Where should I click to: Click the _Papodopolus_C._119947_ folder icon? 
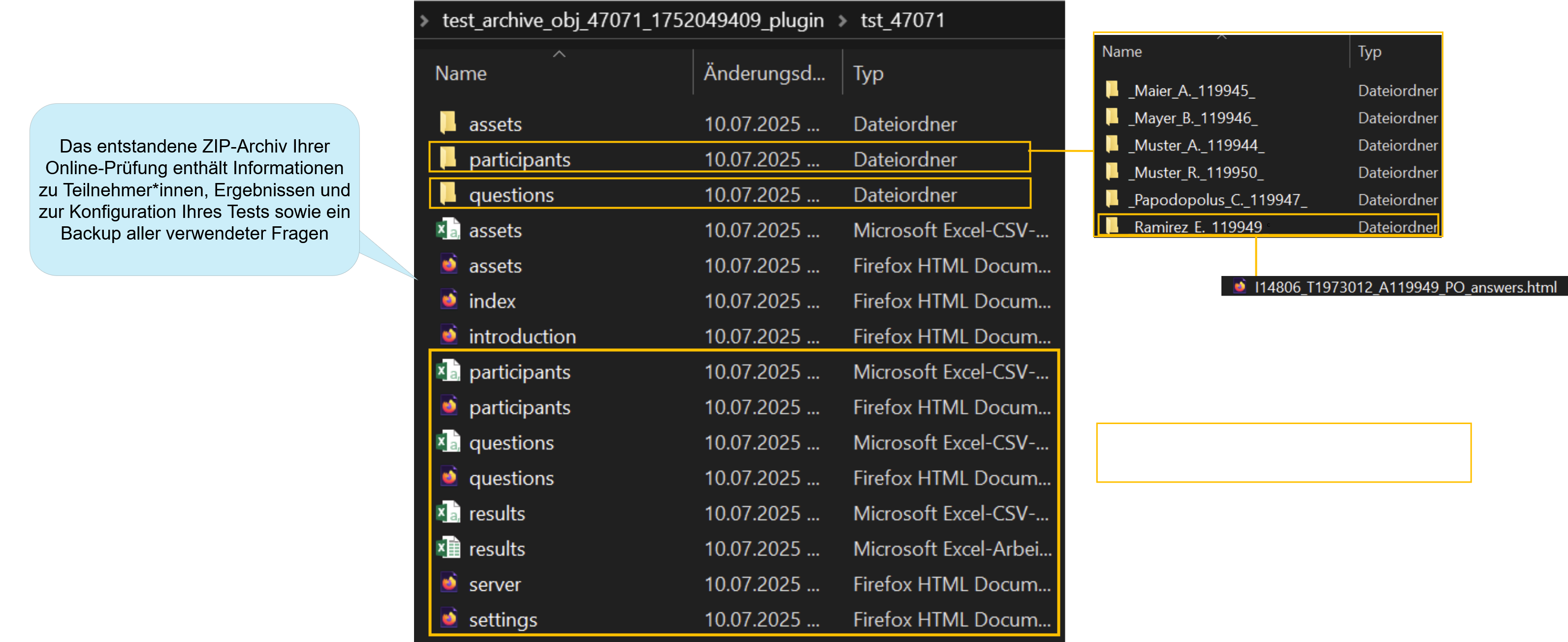click(x=1112, y=198)
